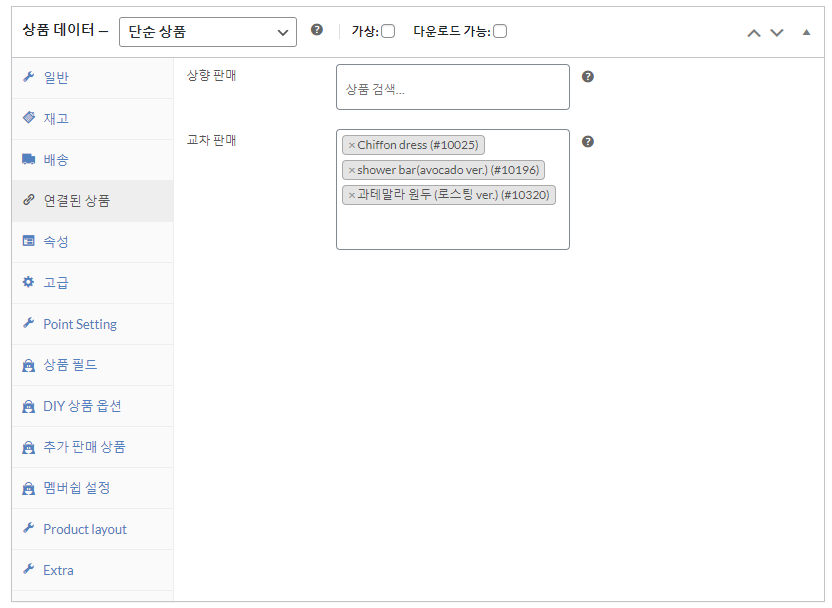
Task: Open the 속성 attributes tab
Action: (56, 241)
